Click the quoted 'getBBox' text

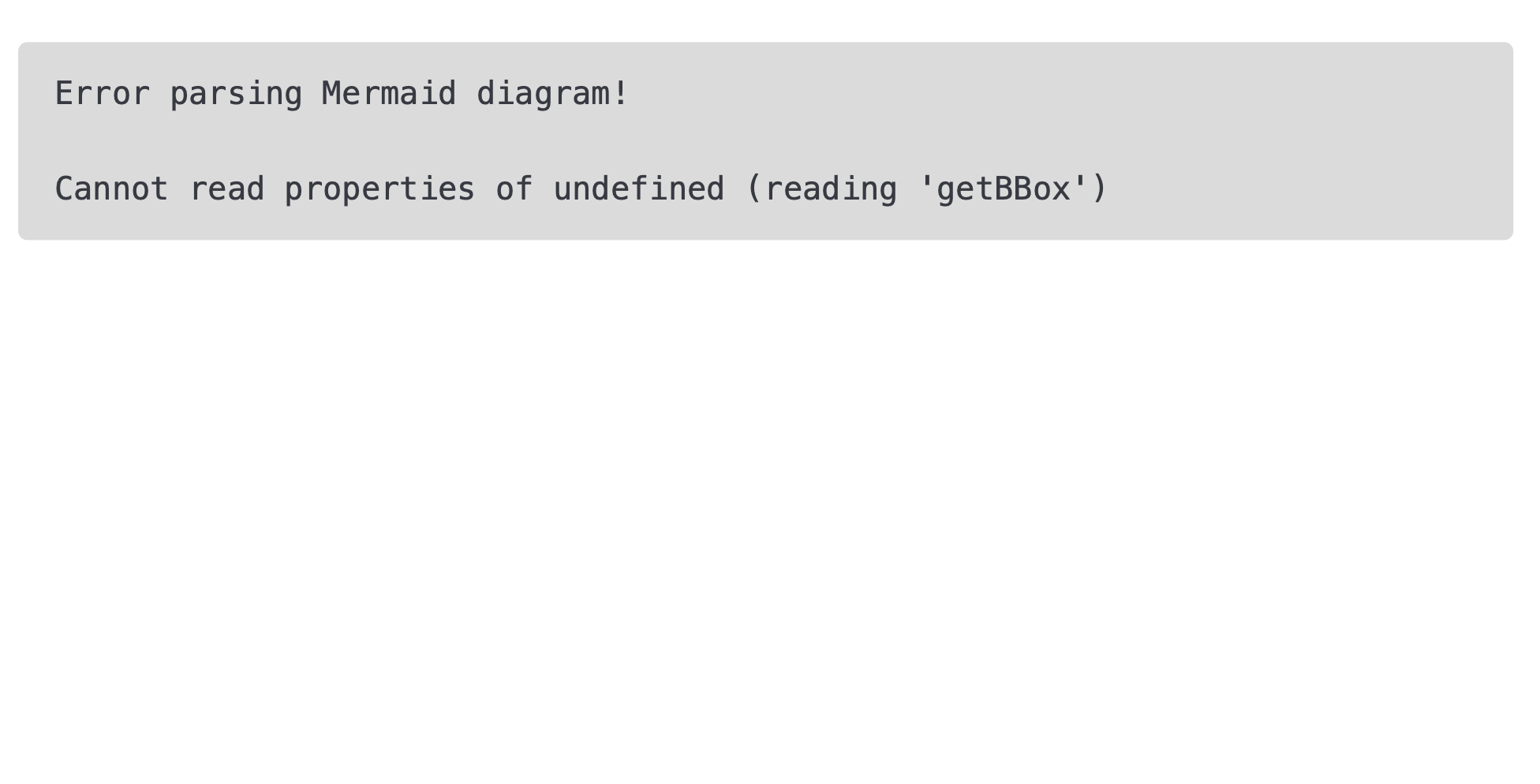(x=1004, y=189)
